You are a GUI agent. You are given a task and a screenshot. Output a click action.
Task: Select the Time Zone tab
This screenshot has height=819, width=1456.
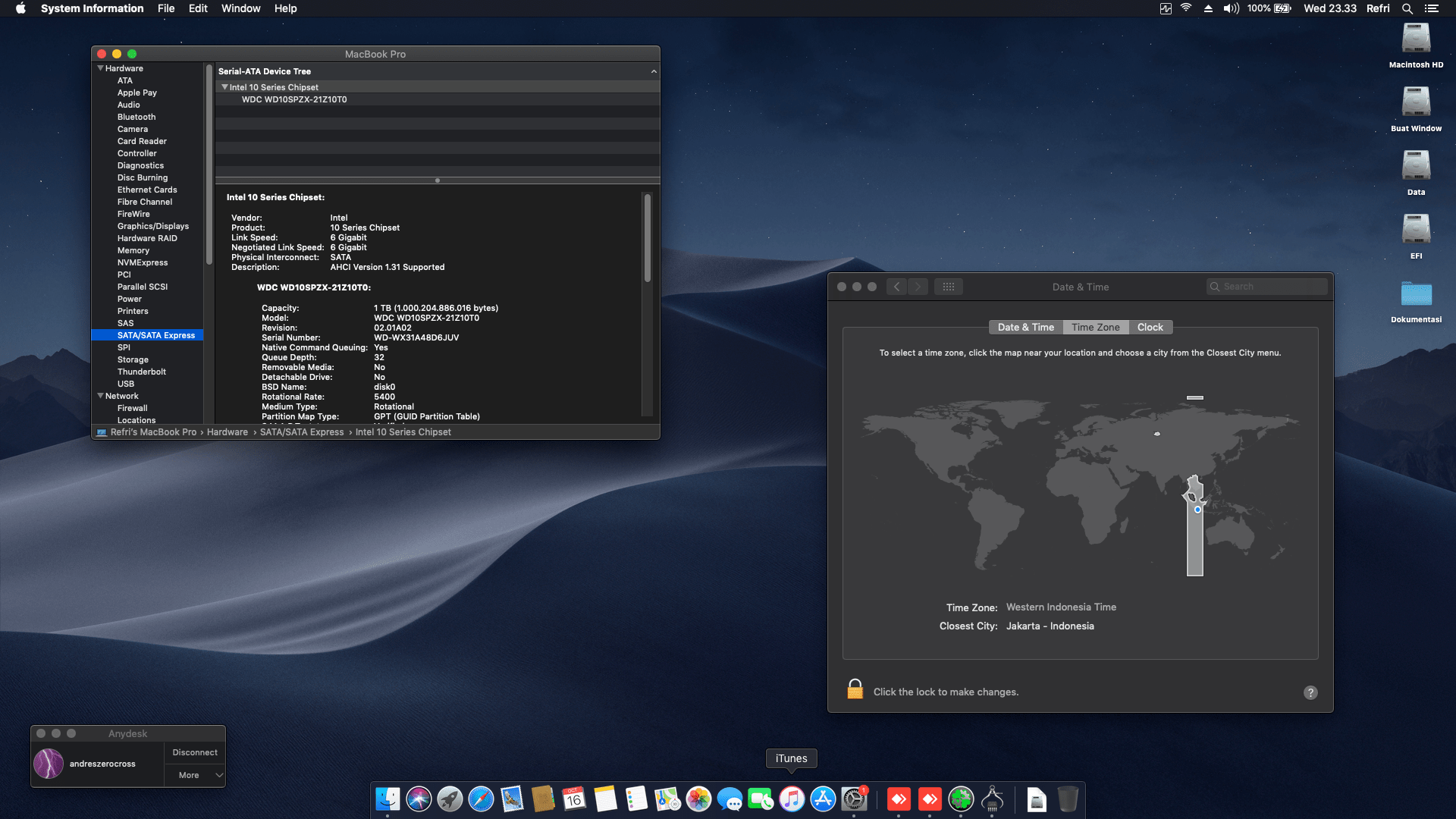1095,327
